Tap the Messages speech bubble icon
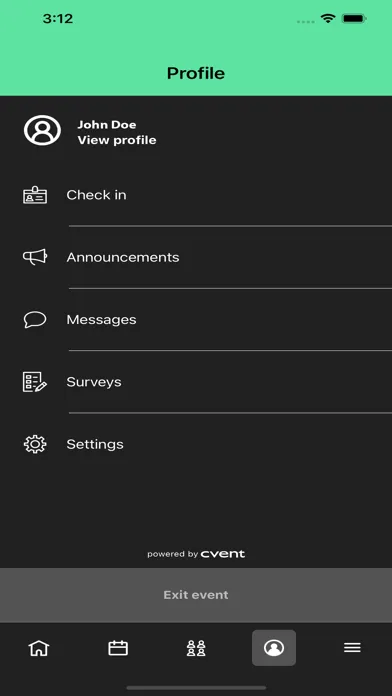 [x=35, y=320]
